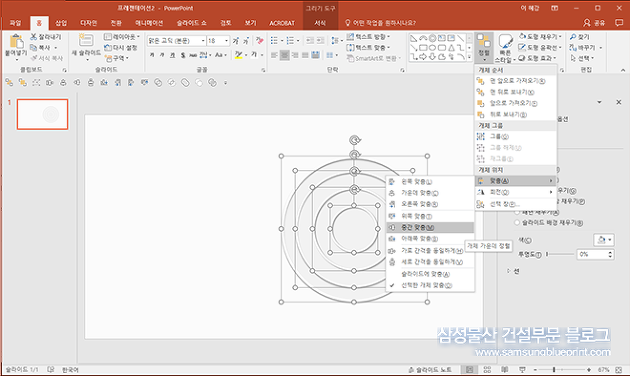Viewport: 630px width, 376px height.
Task: Click the rotation handle above the circles
Action: (354, 140)
